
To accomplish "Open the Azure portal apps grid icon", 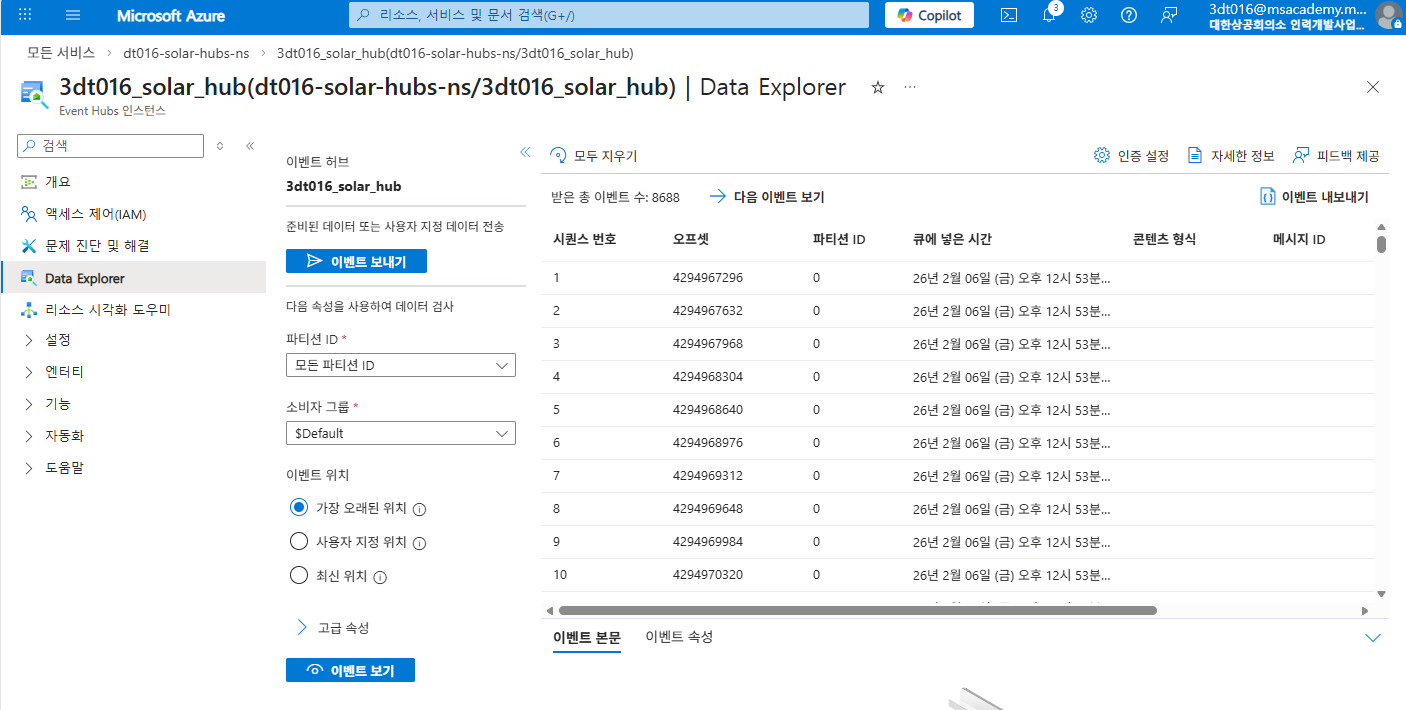I will 25,15.
